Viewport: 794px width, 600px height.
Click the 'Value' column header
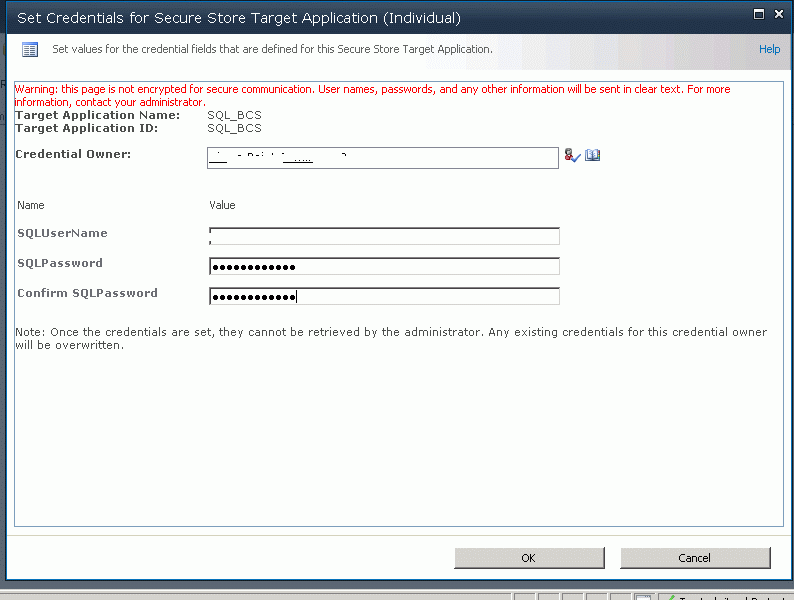click(x=222, y=205)
